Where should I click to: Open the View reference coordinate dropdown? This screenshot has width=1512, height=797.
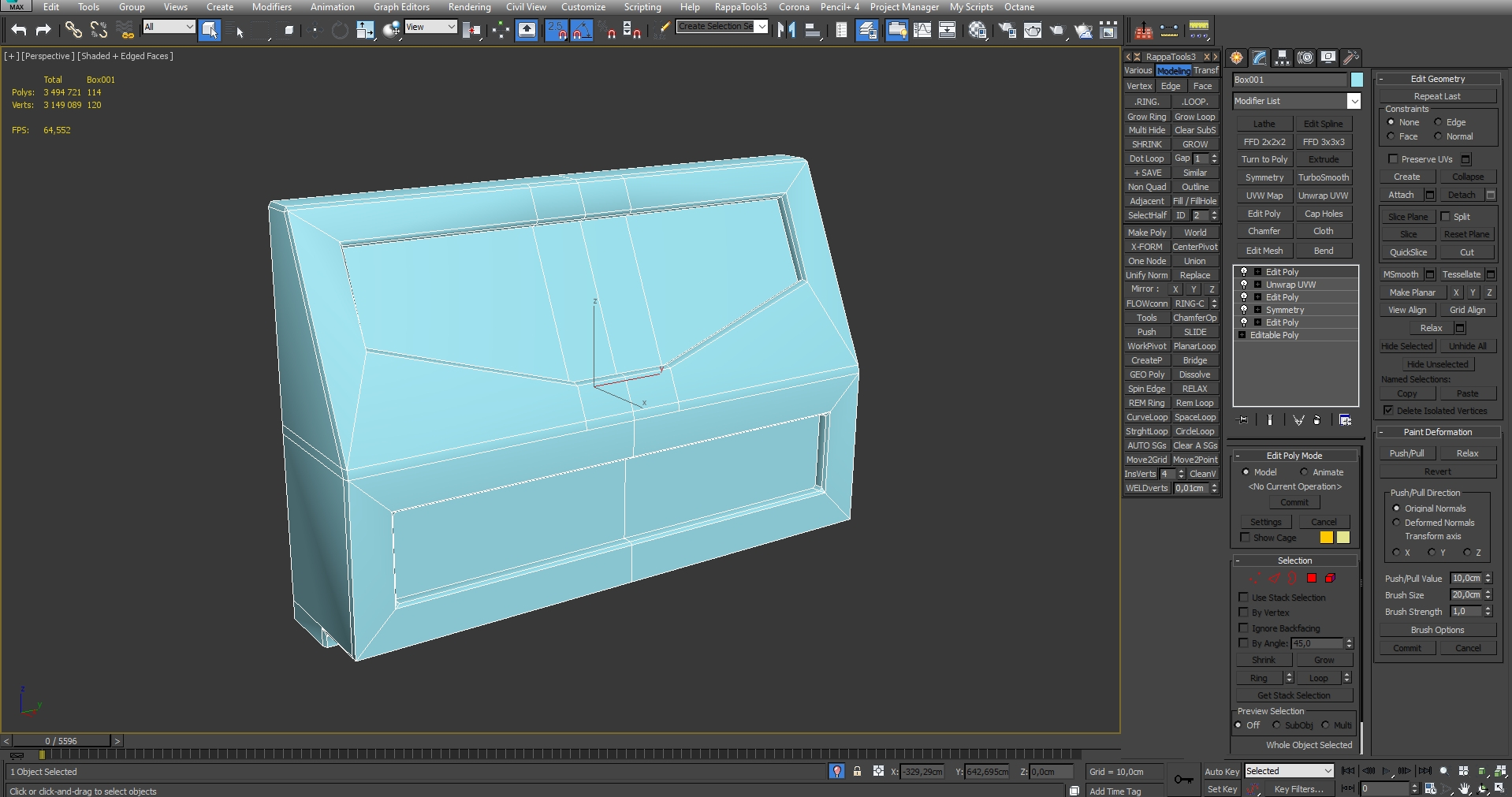(x=431, y=27)
